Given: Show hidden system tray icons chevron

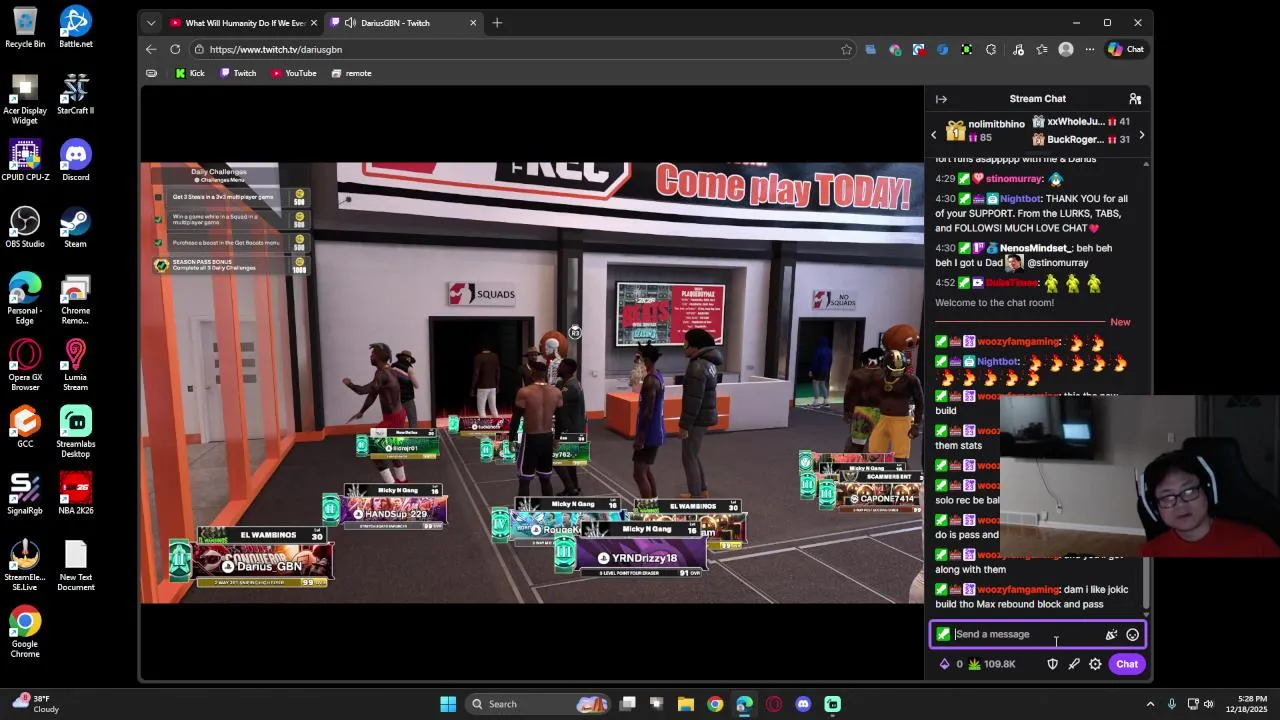Looking at the screenshot, I should click(x=1150, y=704).
